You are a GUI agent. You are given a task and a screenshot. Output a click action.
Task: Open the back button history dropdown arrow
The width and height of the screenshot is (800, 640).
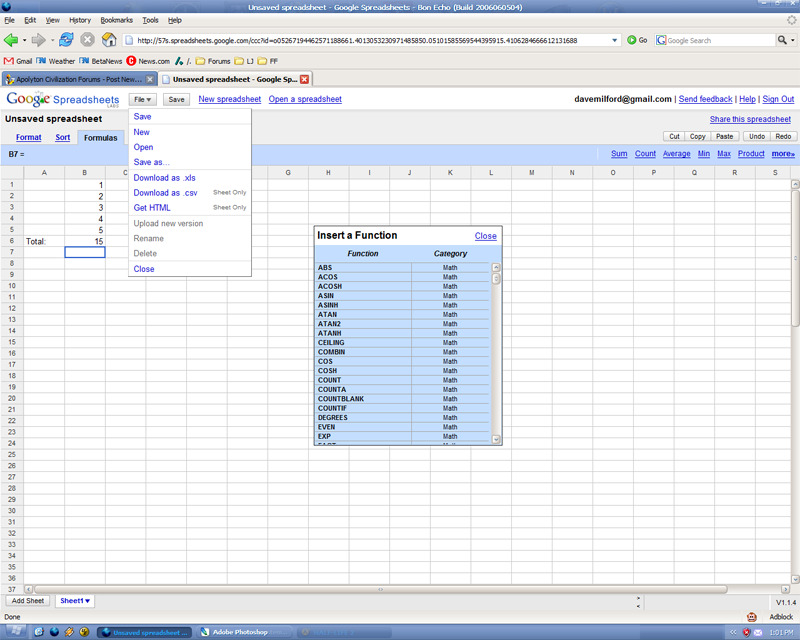(x=24, y=40)
